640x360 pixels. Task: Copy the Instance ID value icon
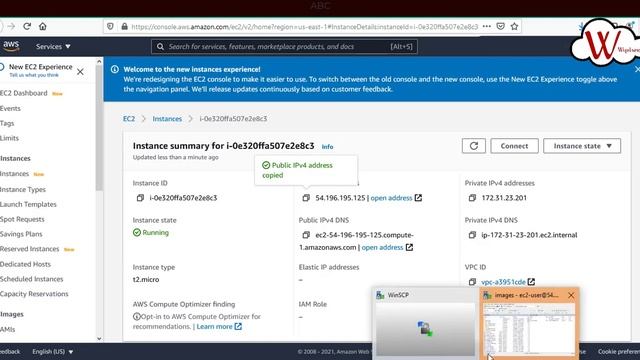140,198
